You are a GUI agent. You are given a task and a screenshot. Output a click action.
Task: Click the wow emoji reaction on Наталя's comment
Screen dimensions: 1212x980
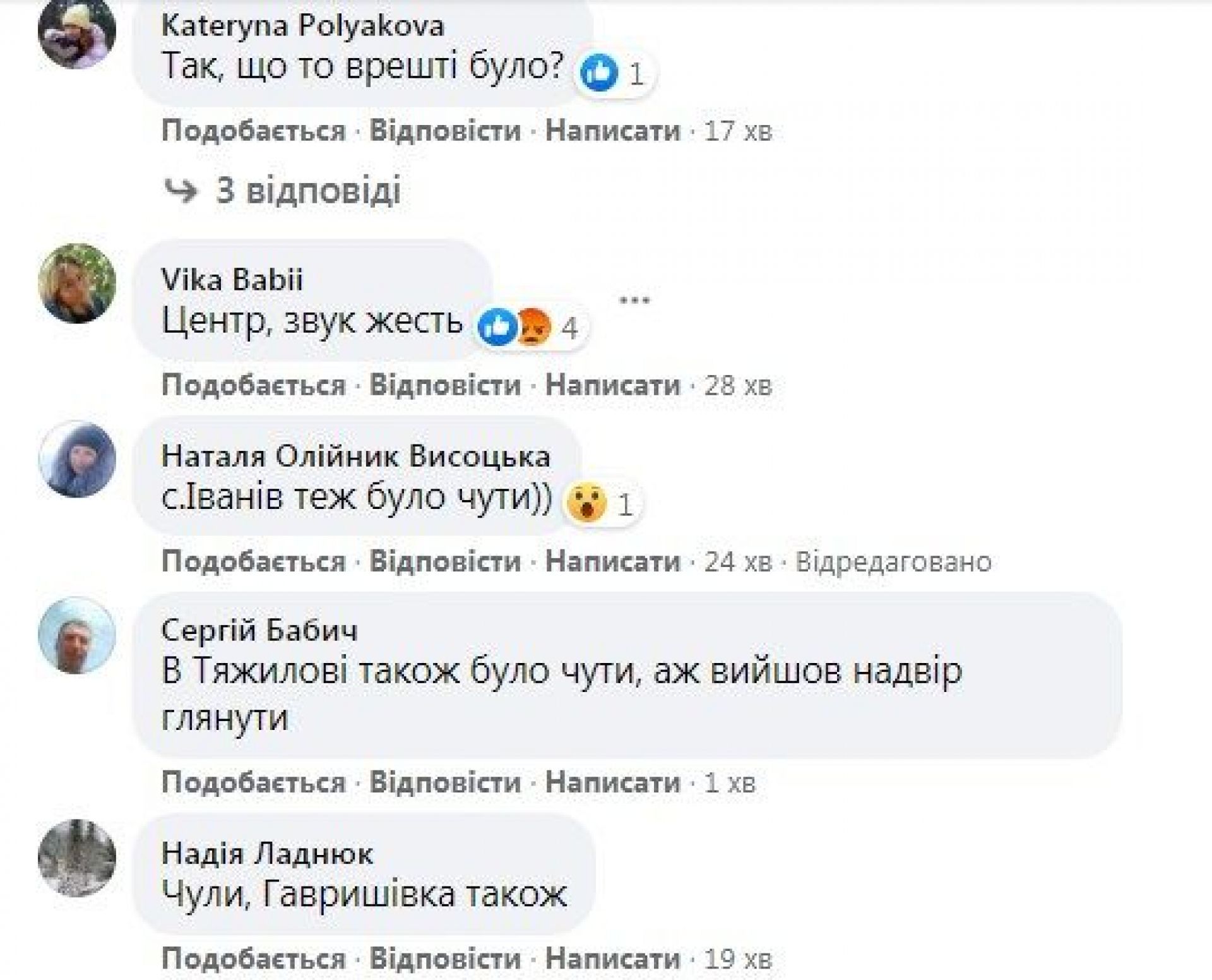tap(586, 503)
